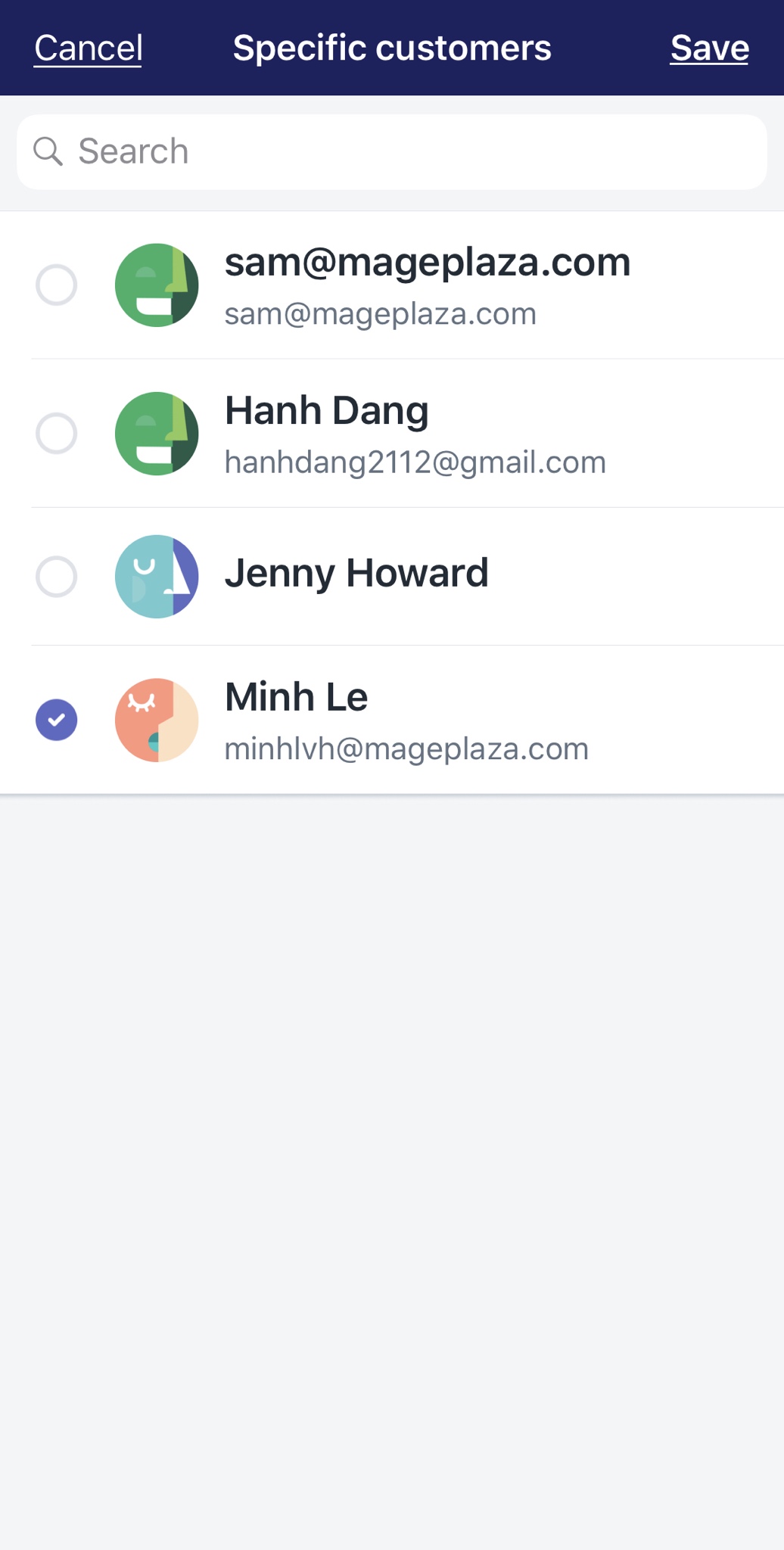This screenshot has width=784, height=1550.
Task: Click the grey sam@mageplaza.com subtitle
Action: [381, 314]
